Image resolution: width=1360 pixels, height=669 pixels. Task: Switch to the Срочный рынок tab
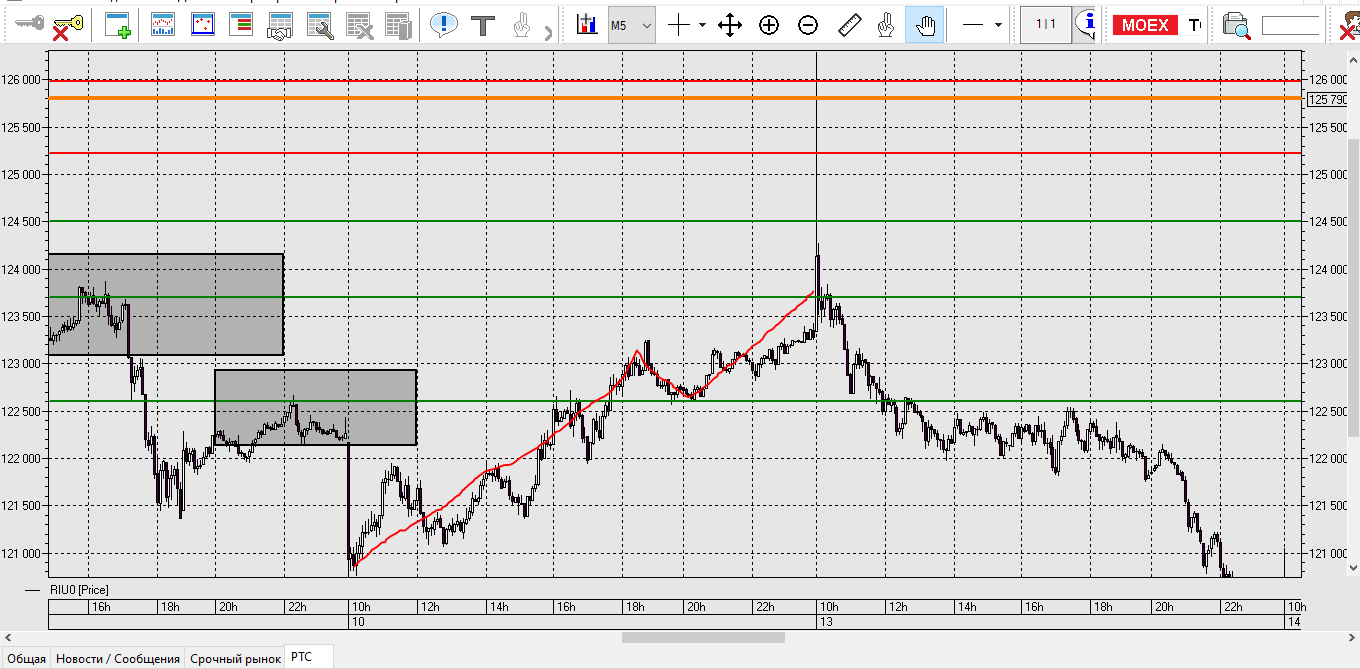pyautogui.click(x=236, y=659)
